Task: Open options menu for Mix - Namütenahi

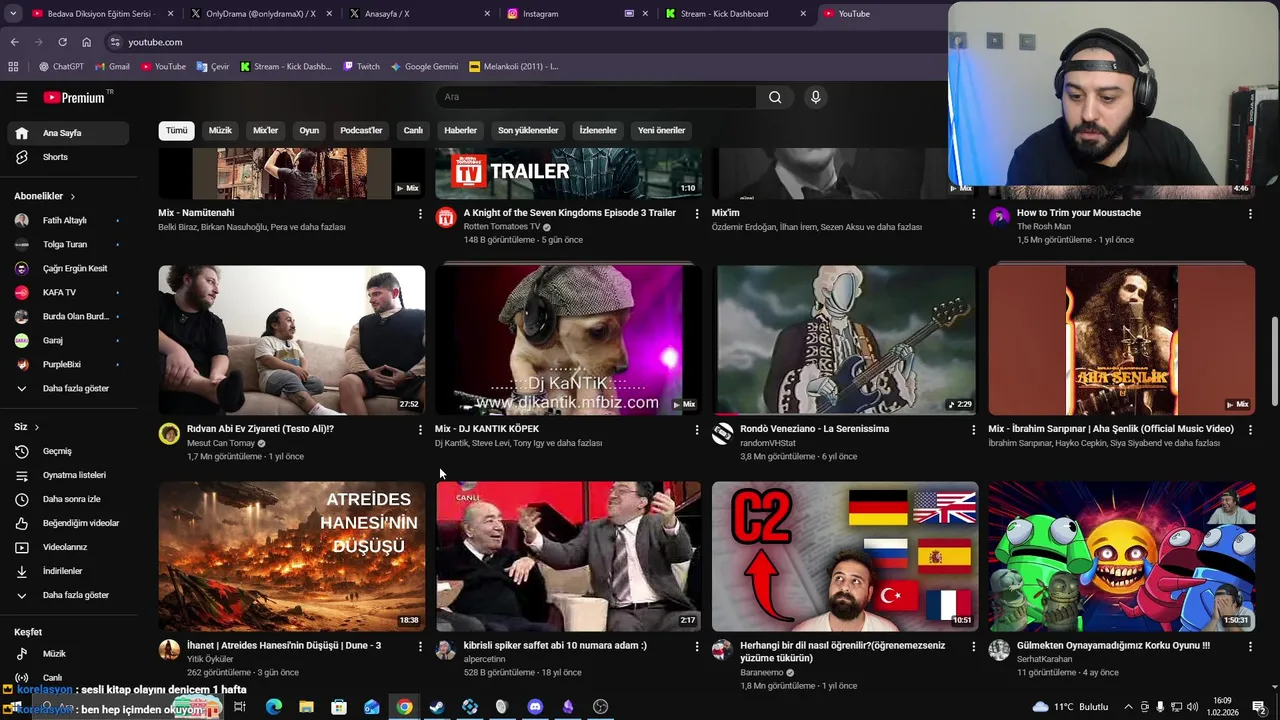Action: (420, 214)
